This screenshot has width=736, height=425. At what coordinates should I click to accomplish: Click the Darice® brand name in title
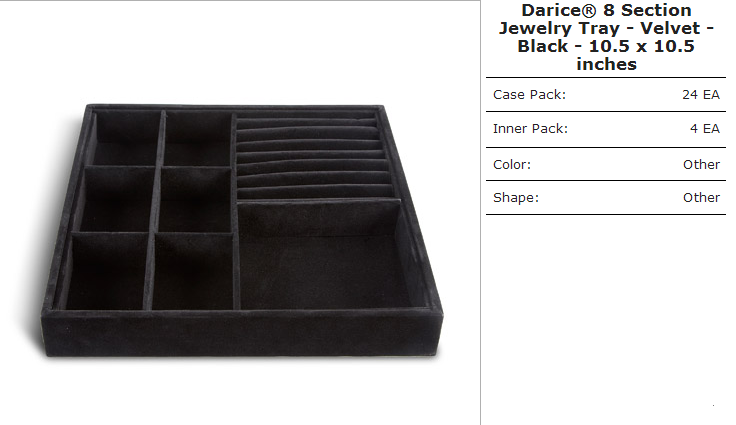coord(559,10)
